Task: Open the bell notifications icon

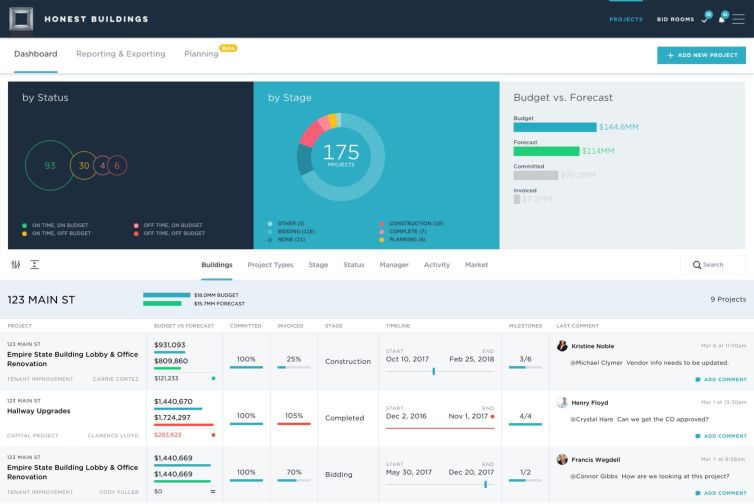Action: 721,19
